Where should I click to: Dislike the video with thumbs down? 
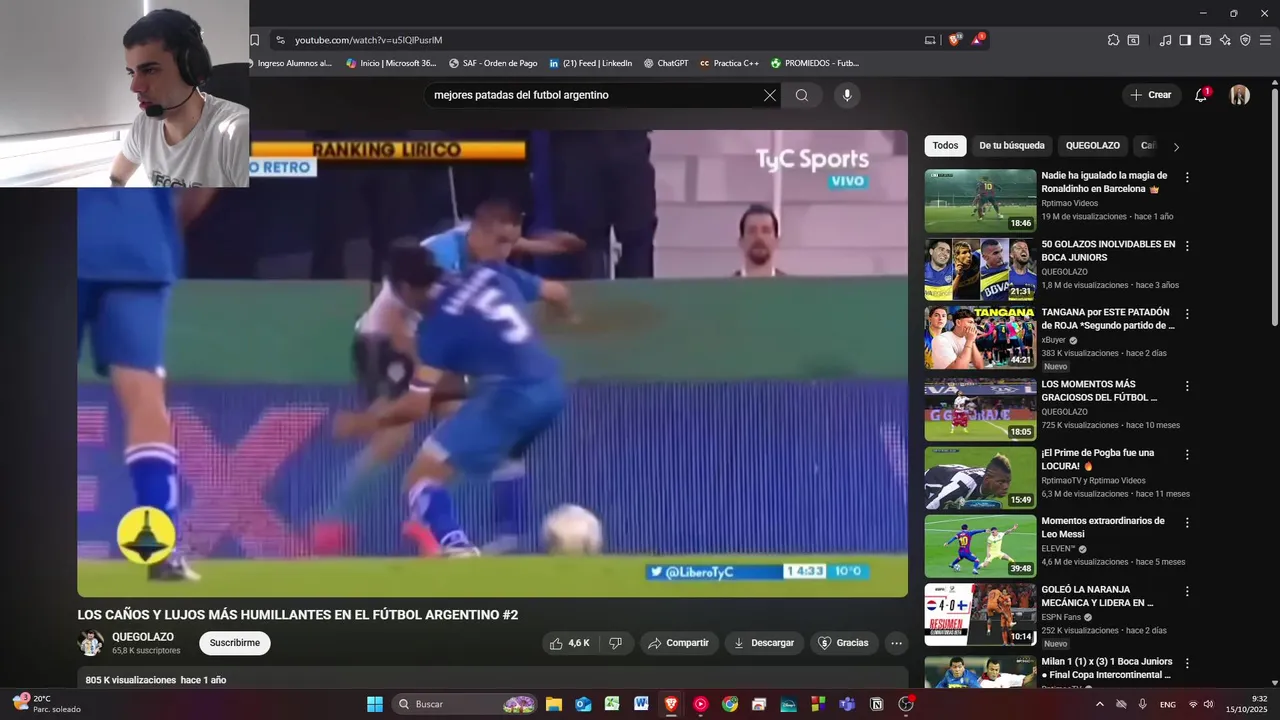click(616, 643)
